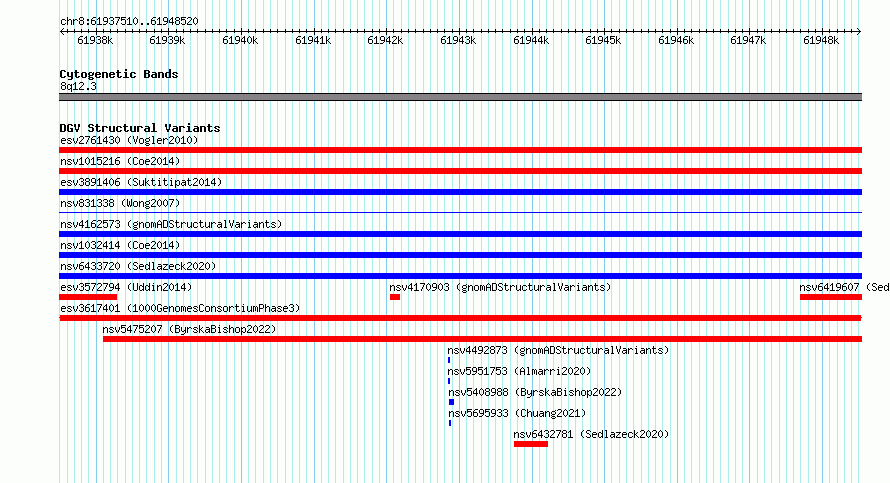Open the nsv1015216 (Coe2014) variant label
Image resolution: width=890 pixels, height=483 pixels.
point(120,161)
